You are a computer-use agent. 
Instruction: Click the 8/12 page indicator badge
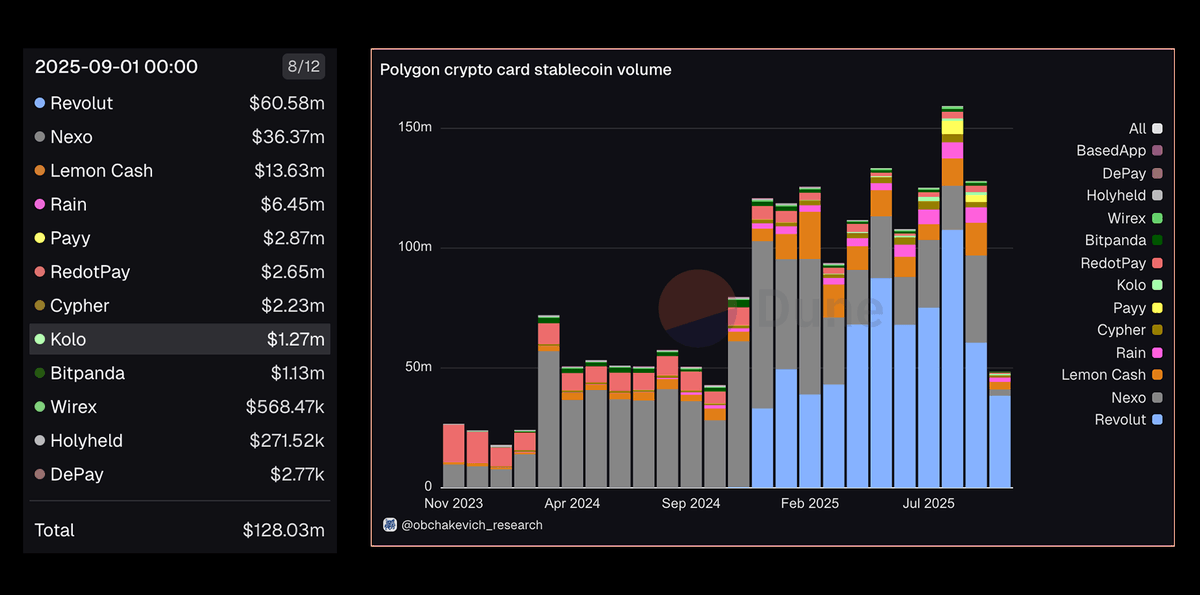(303, 66)
